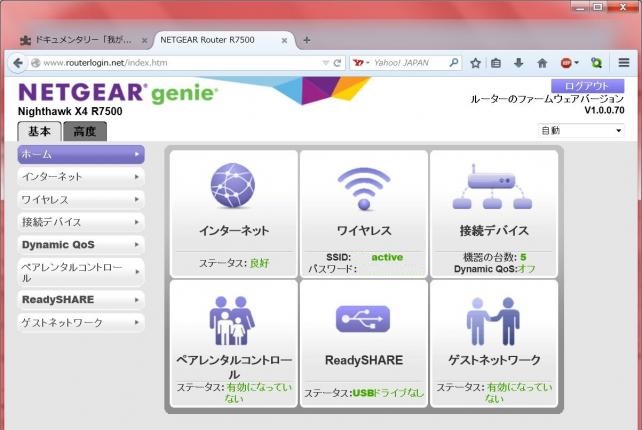Open the Firefox hamburger menu

point(624,62)
